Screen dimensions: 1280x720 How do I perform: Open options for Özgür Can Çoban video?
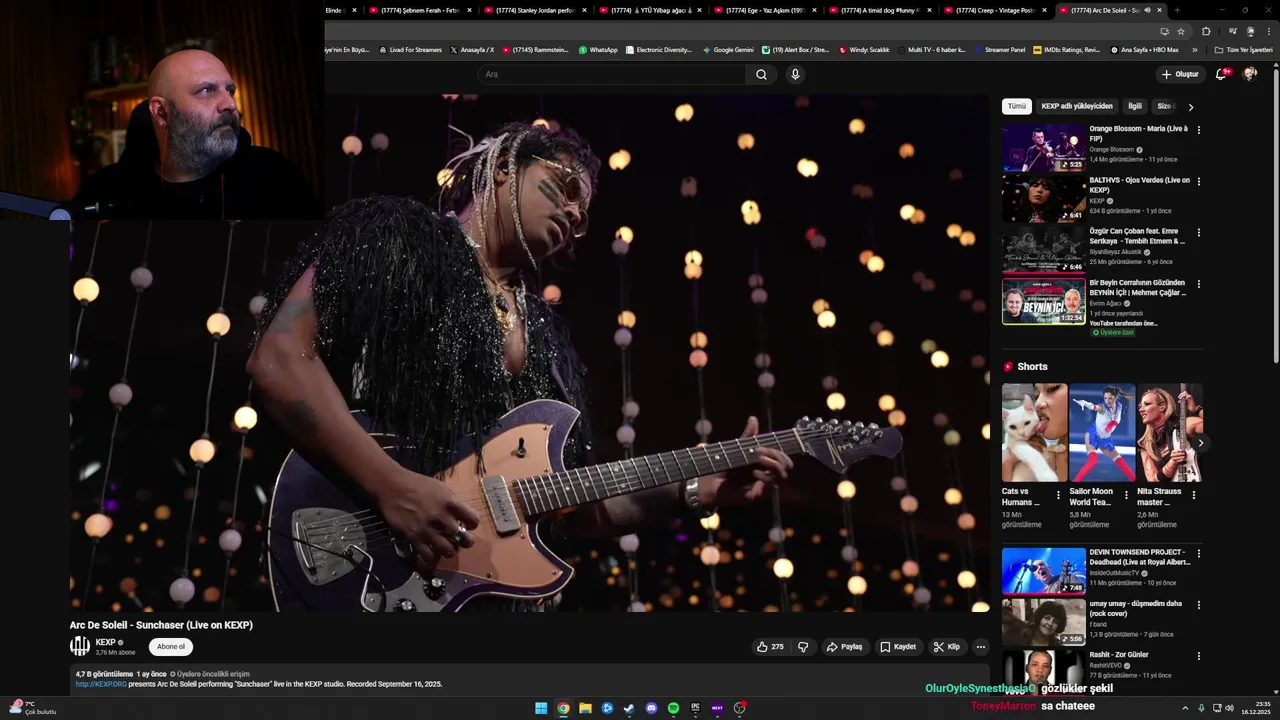(x=1198, y=232)
